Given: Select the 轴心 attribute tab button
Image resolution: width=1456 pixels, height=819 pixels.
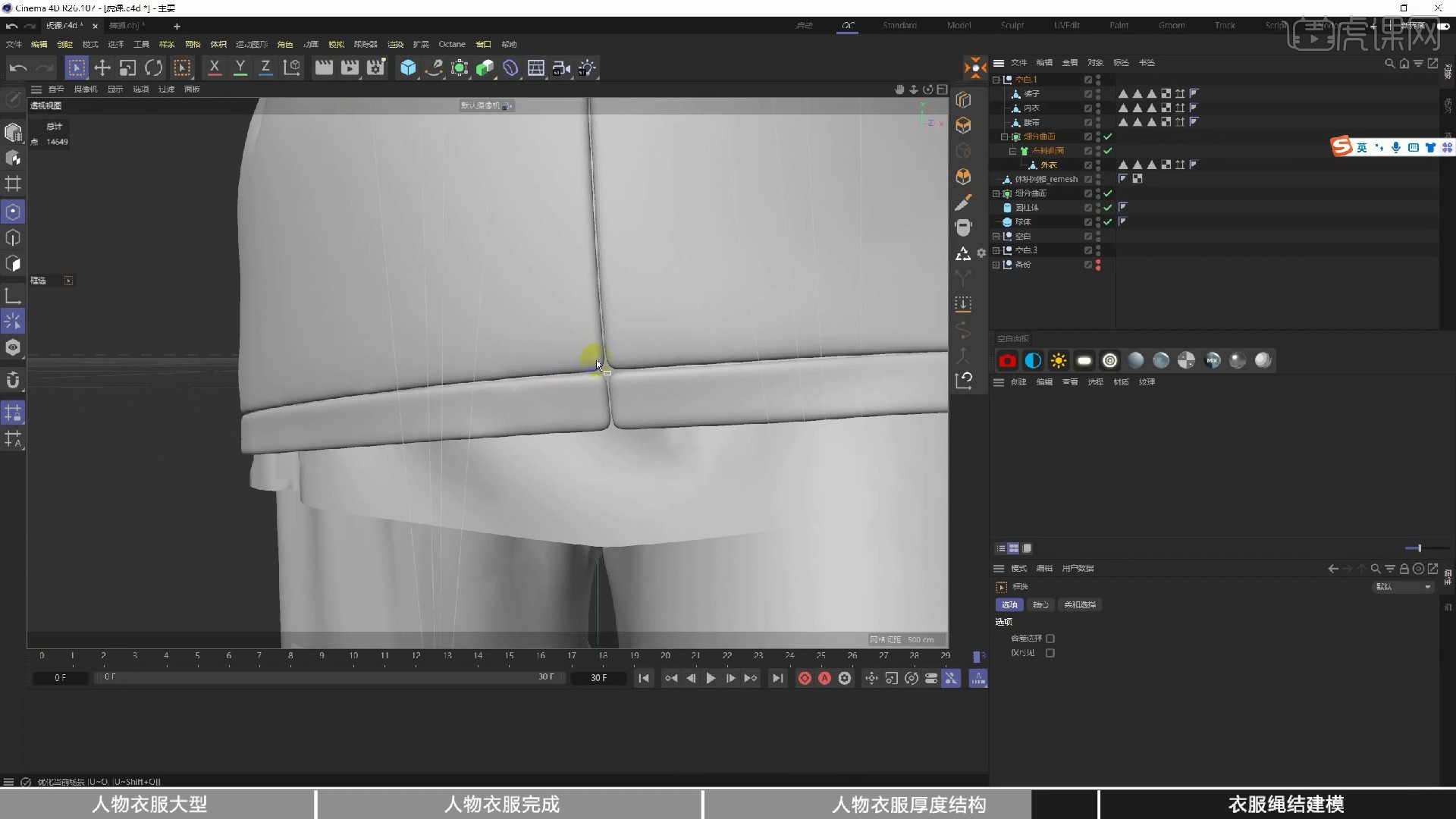Looking at the screenshot, I should pyautogui.click(x=1040, y=605).
